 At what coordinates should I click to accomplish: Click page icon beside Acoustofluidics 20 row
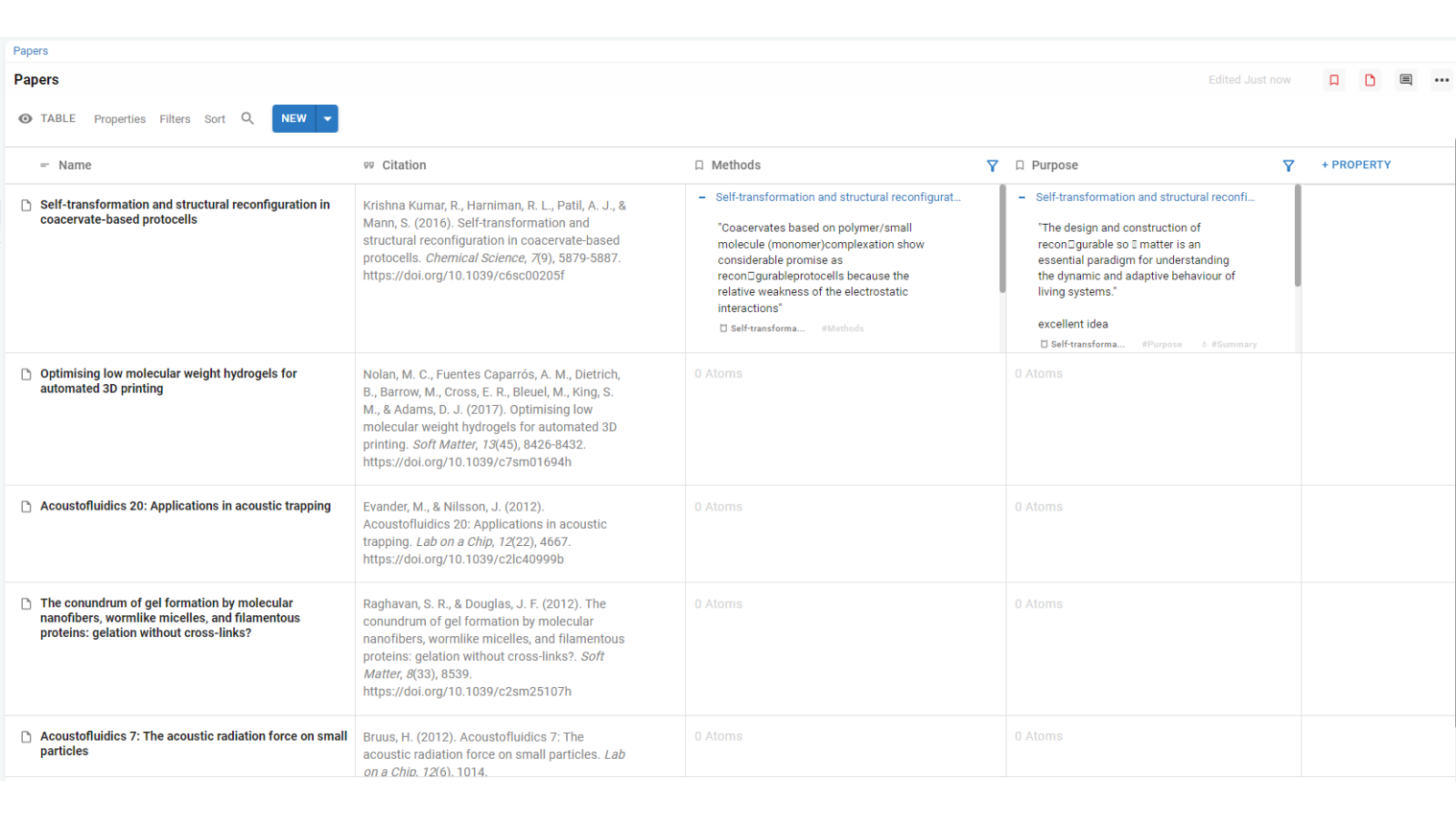tap(26, 507)
